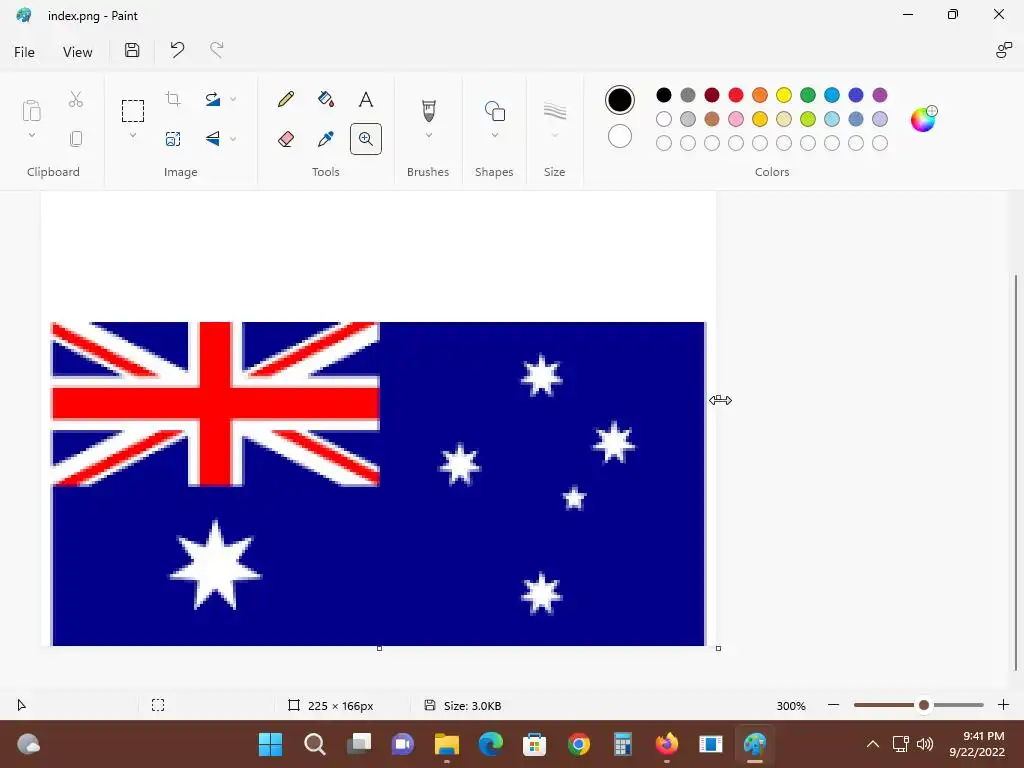Select the Pencil tool
The width and height of the screenshot is (1024, 768).
tap(285, 99)
